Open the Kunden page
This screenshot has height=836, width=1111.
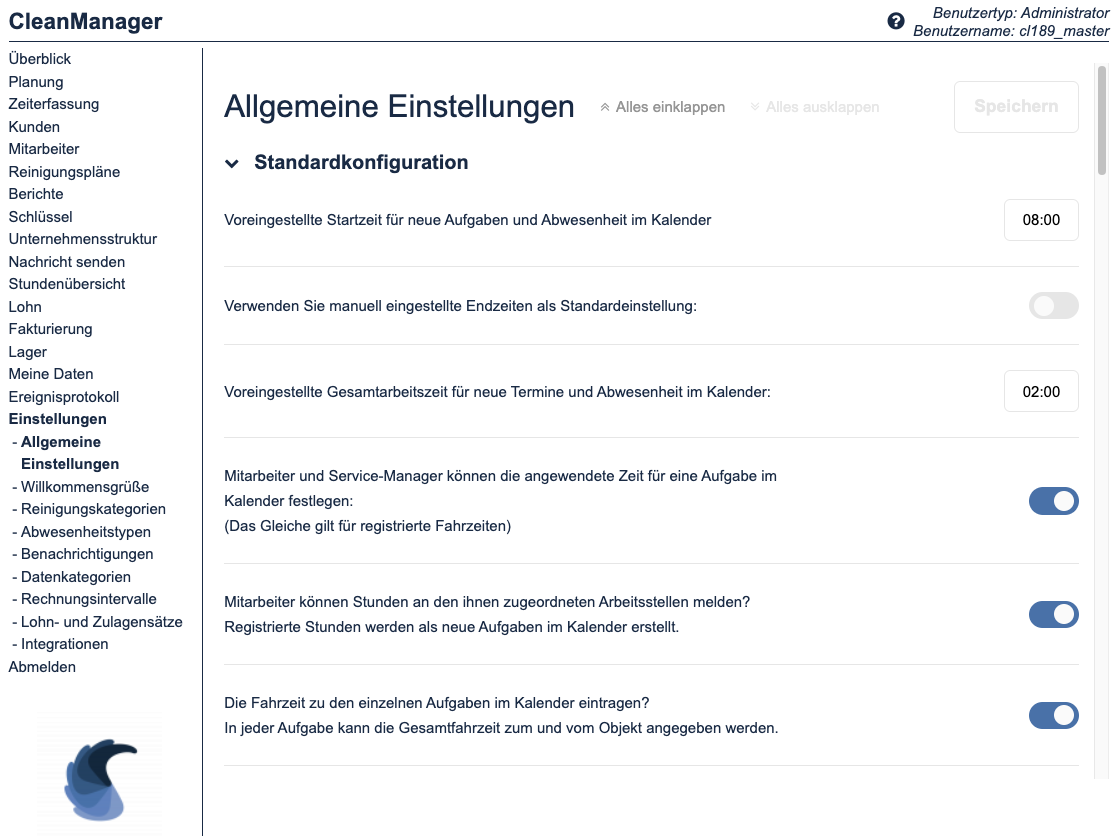(x=34, y=127)
